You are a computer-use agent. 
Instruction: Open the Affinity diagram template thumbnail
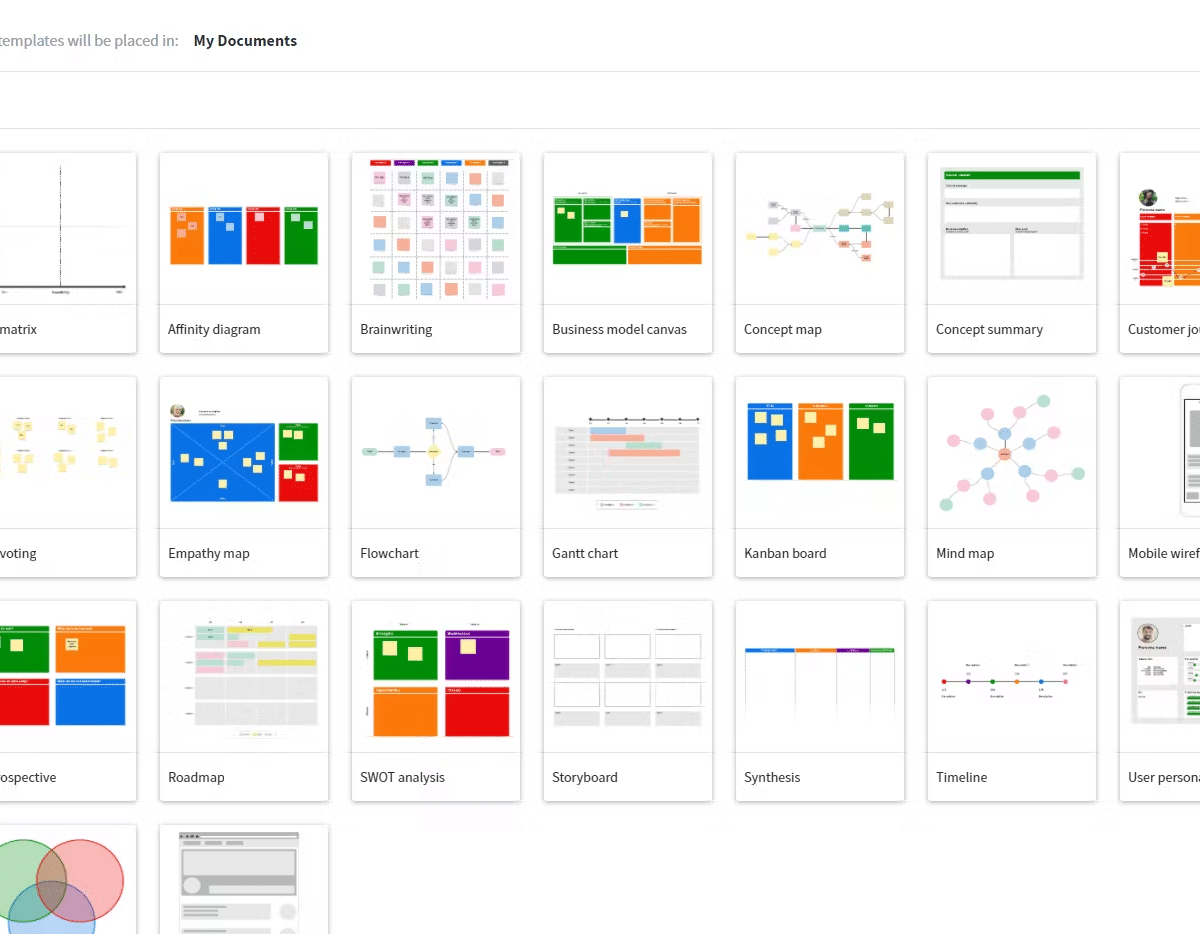pos(244,229)
